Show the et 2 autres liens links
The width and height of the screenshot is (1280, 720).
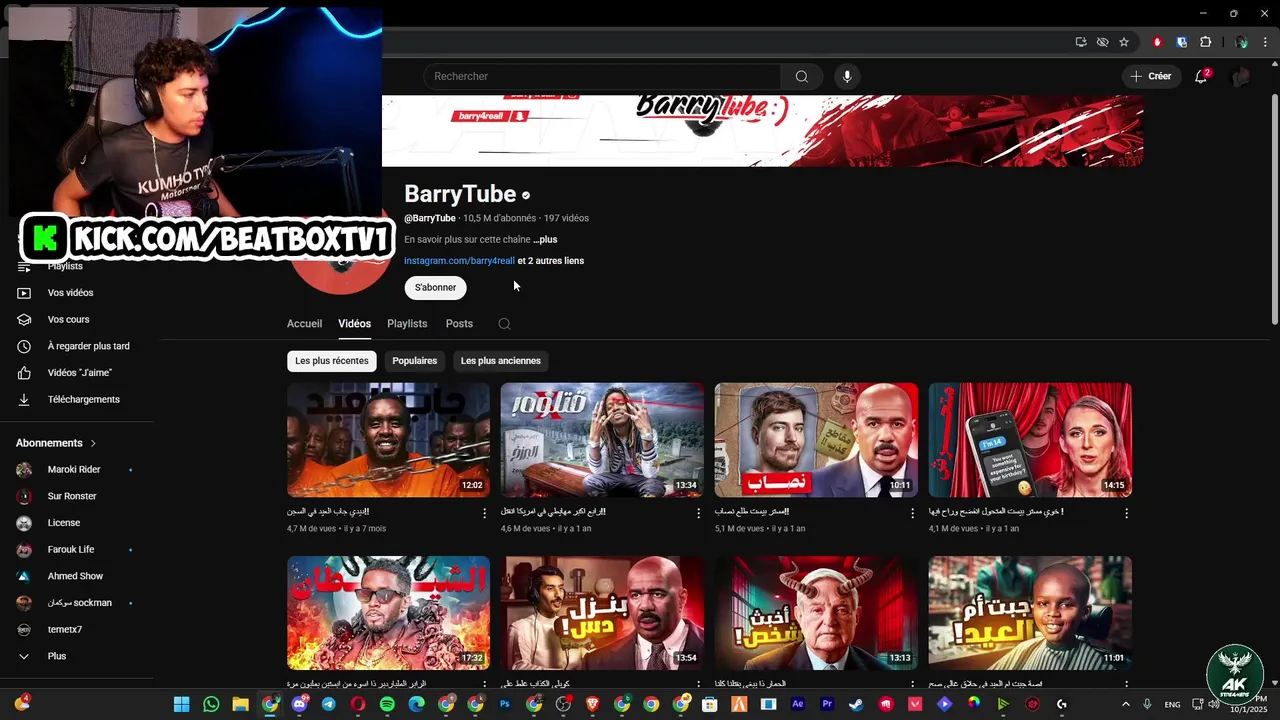(551, 261)
